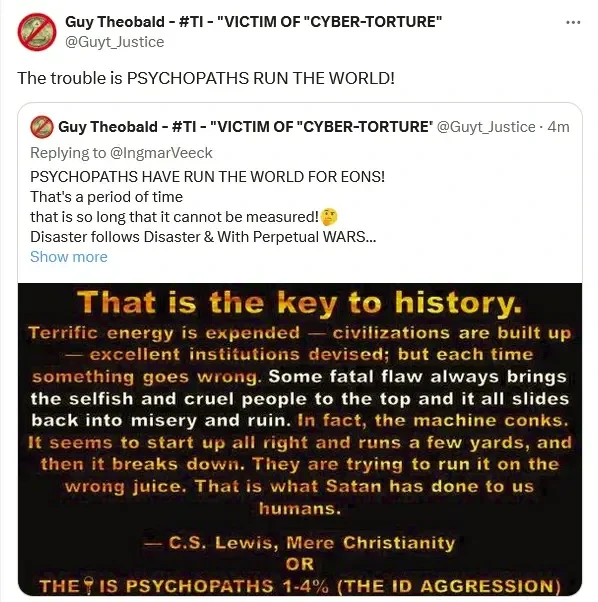The height and width of the screenshot is (602, 598).
Task: Visit the @IngmarVeeck mention
Action: 161,153
